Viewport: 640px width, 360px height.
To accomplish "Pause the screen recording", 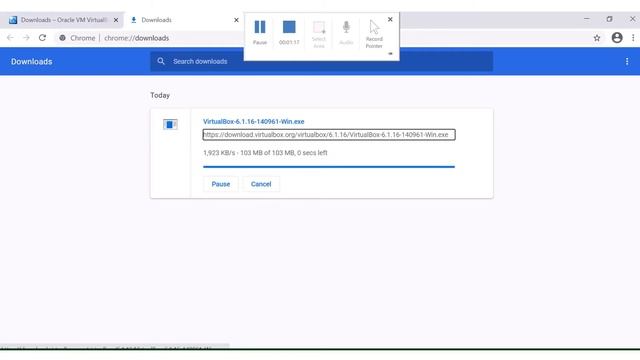I will click(x=260, y=32).
